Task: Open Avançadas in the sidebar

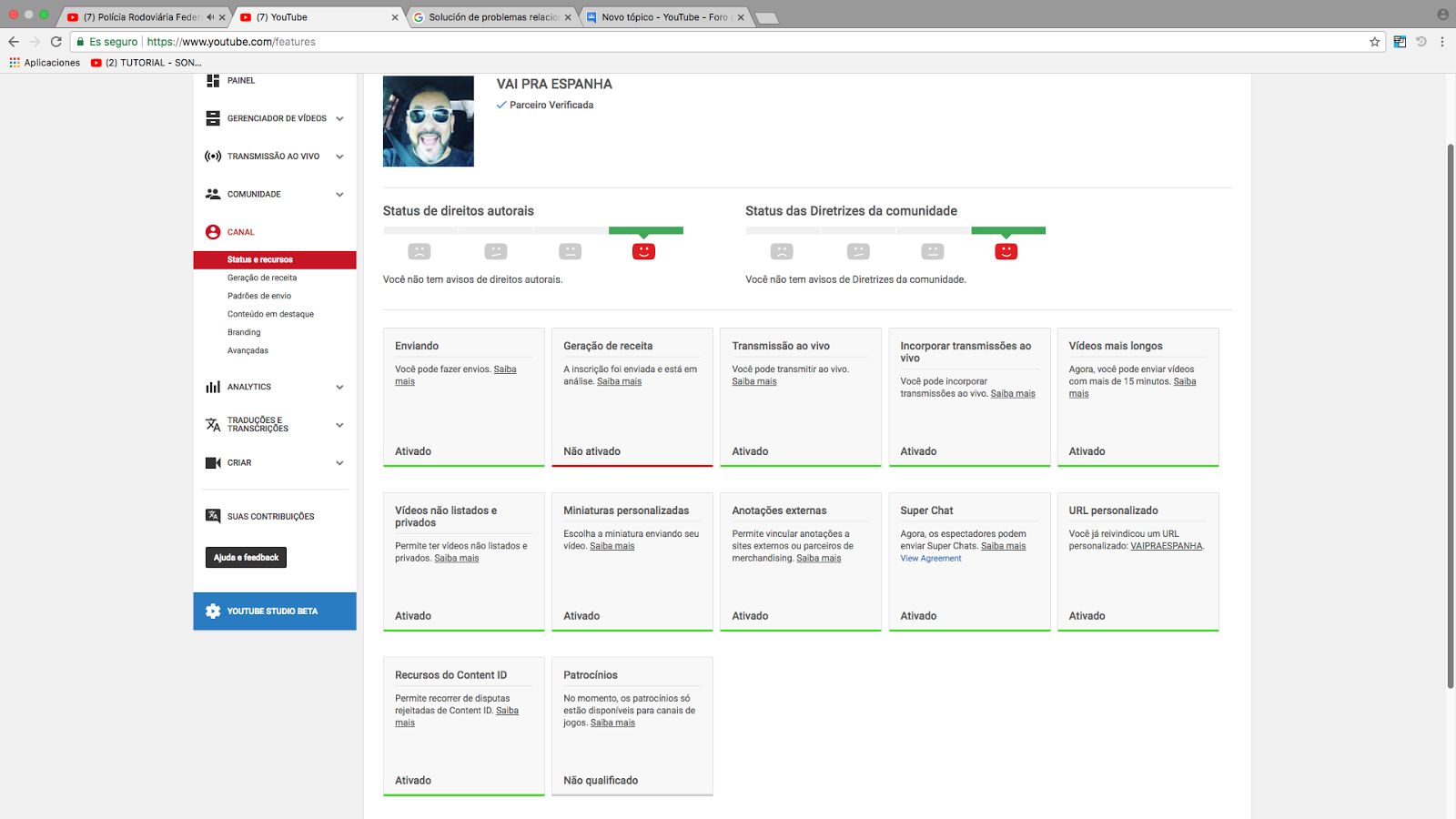Action: (248, 350)
